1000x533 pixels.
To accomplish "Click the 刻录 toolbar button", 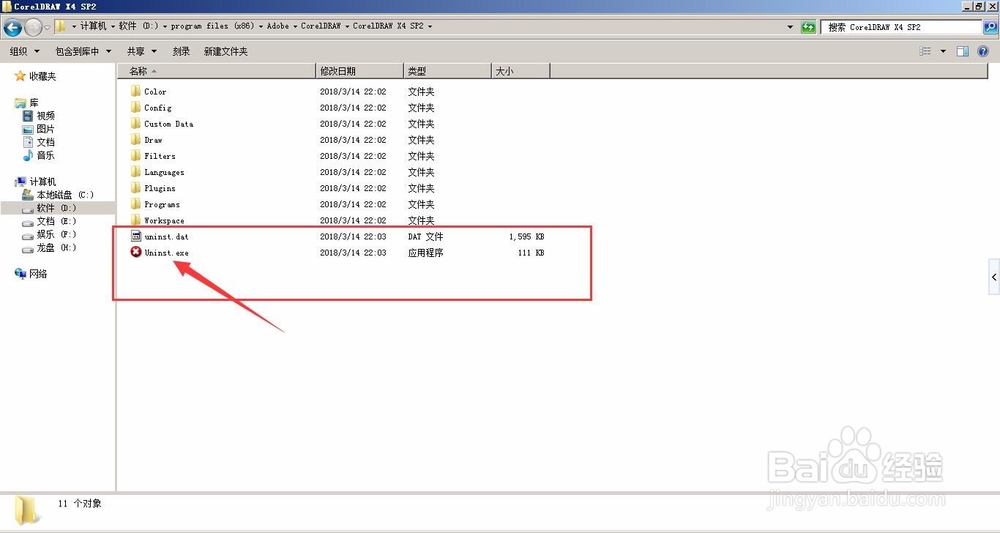I will pyautogui.click(x=181, y=51).
